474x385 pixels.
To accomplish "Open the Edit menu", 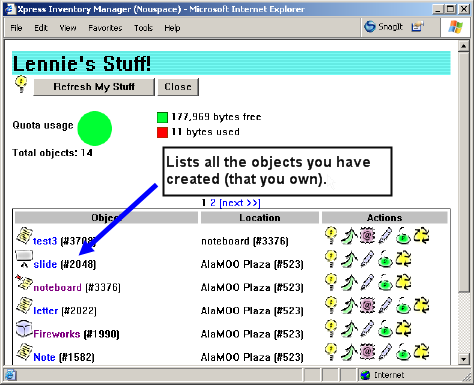I will pos(41,28).
